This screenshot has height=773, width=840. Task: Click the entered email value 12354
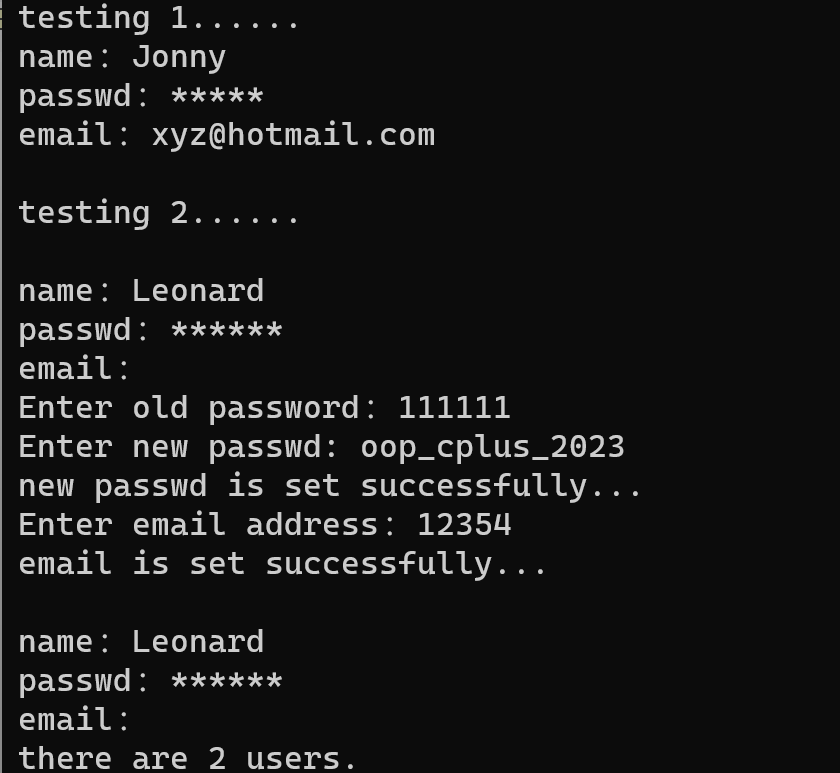tap(464, 524)
